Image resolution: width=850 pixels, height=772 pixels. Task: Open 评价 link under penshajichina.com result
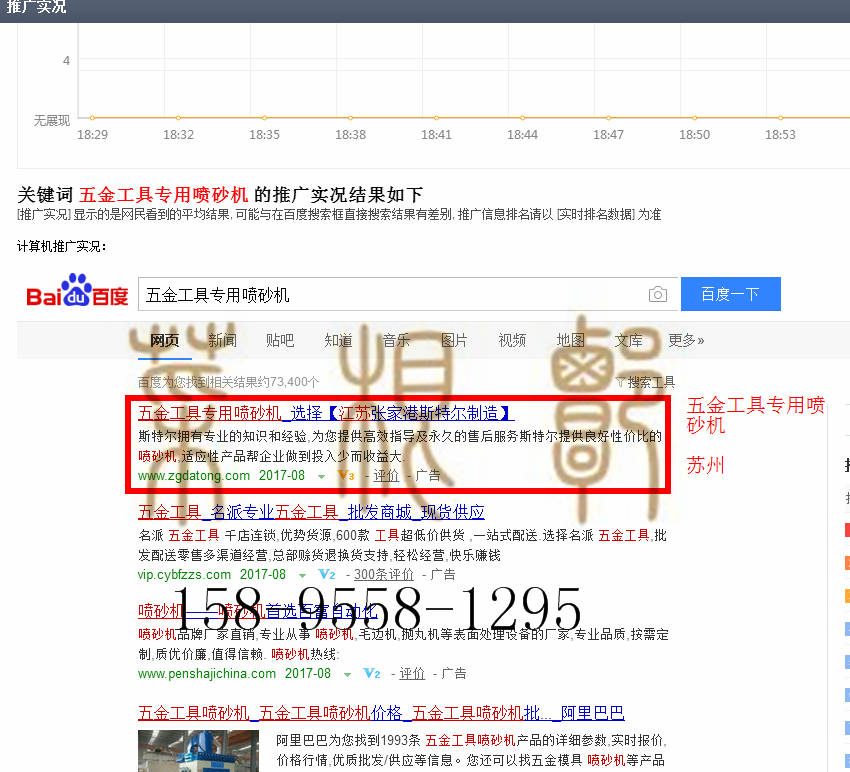(x=412, y=674)
